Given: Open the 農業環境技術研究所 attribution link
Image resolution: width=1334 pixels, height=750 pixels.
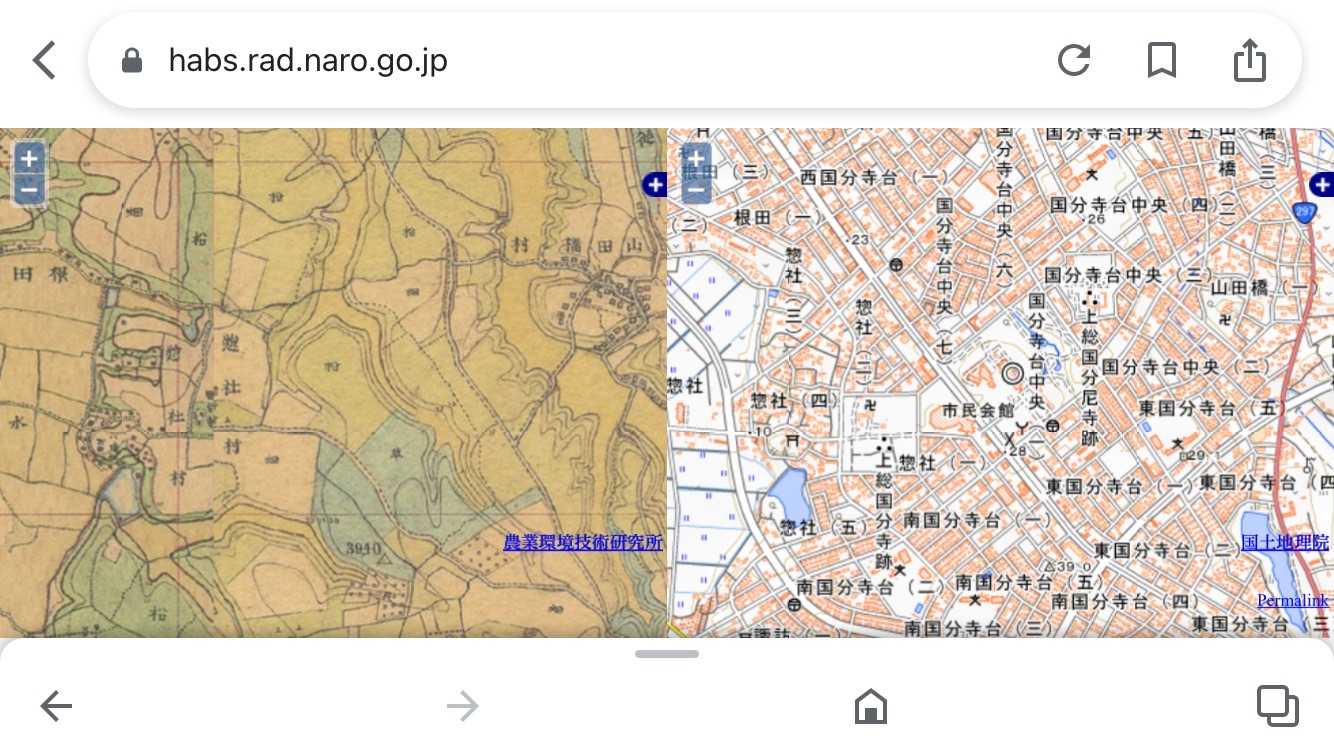Looking at the screenshot, I should [582, 543].
